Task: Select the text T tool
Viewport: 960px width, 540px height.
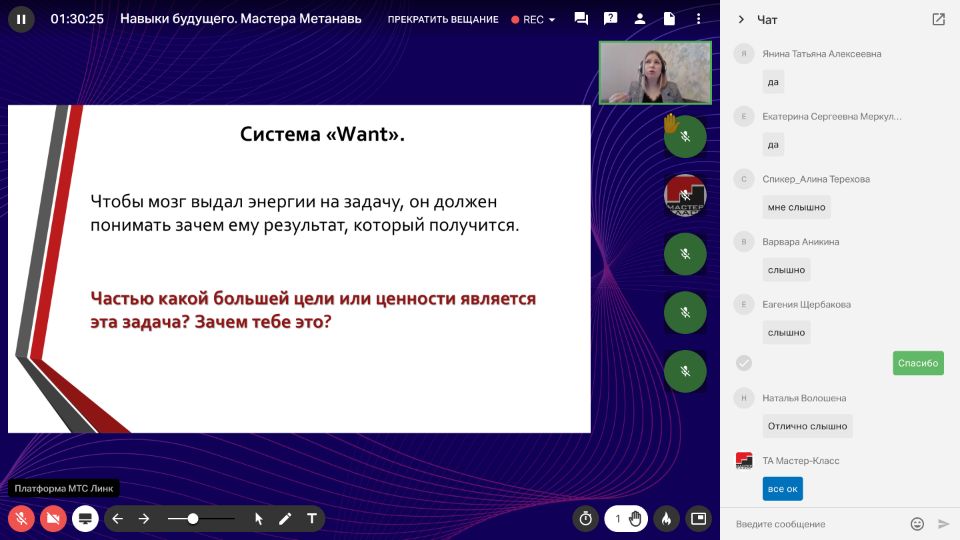Action: [x=312, y=519]
